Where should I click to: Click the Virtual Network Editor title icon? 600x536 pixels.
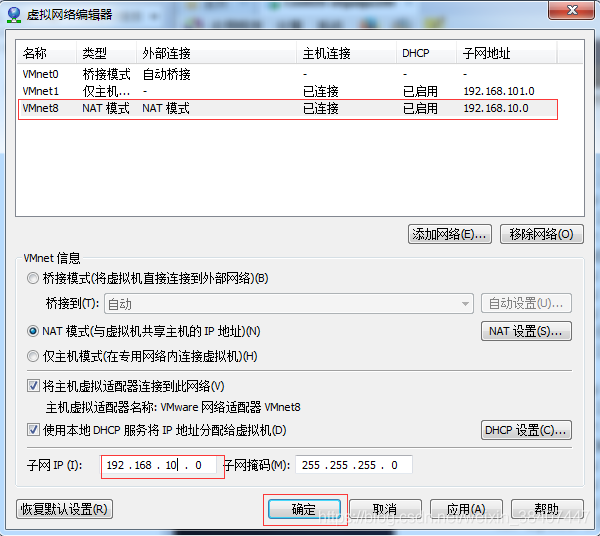coord(14,15)
